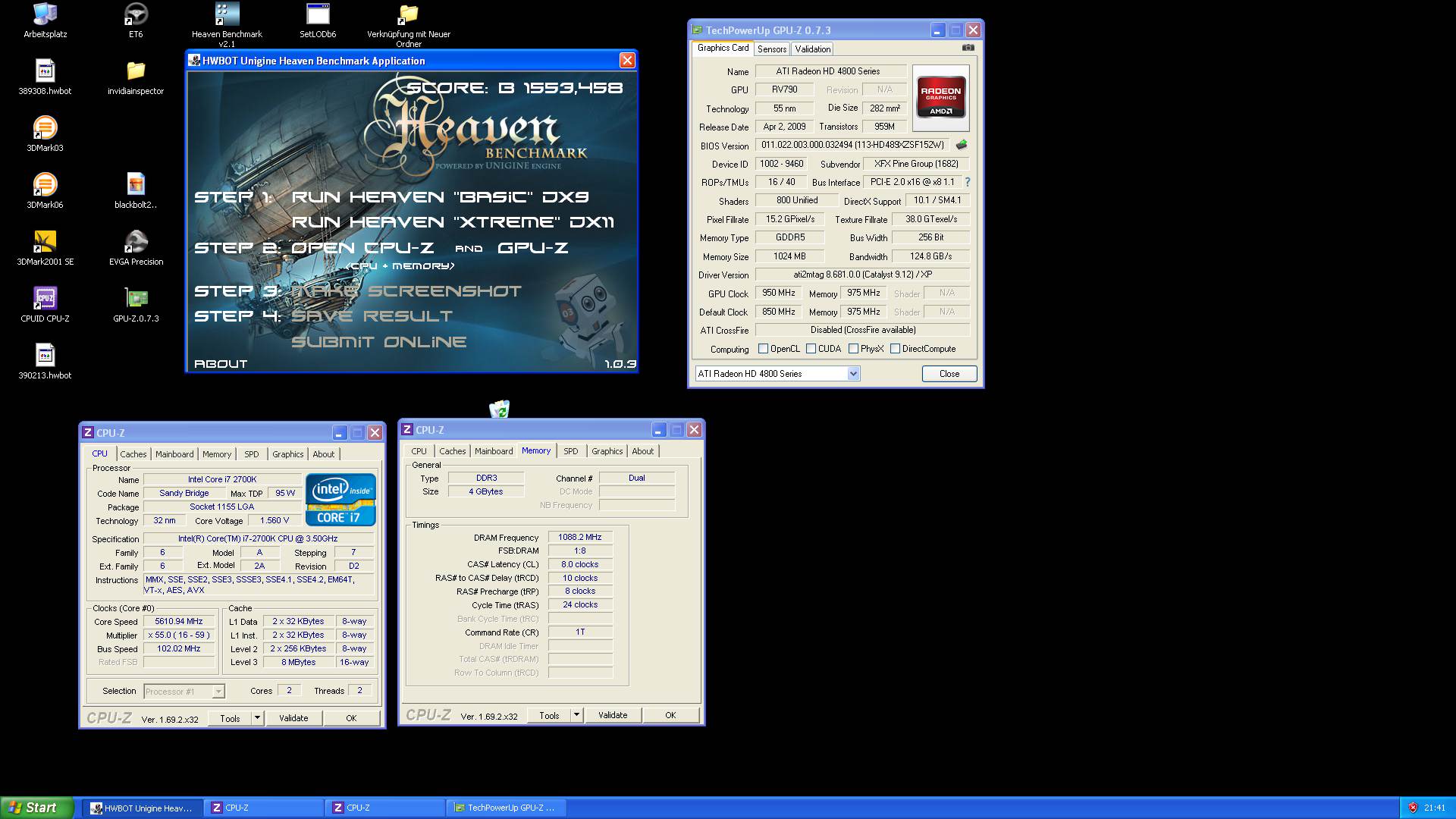Image resolution: width=1456 pixels, height=819 pixels.
Task: Click Close button in GPU-Z
Action: pos(949,374)
